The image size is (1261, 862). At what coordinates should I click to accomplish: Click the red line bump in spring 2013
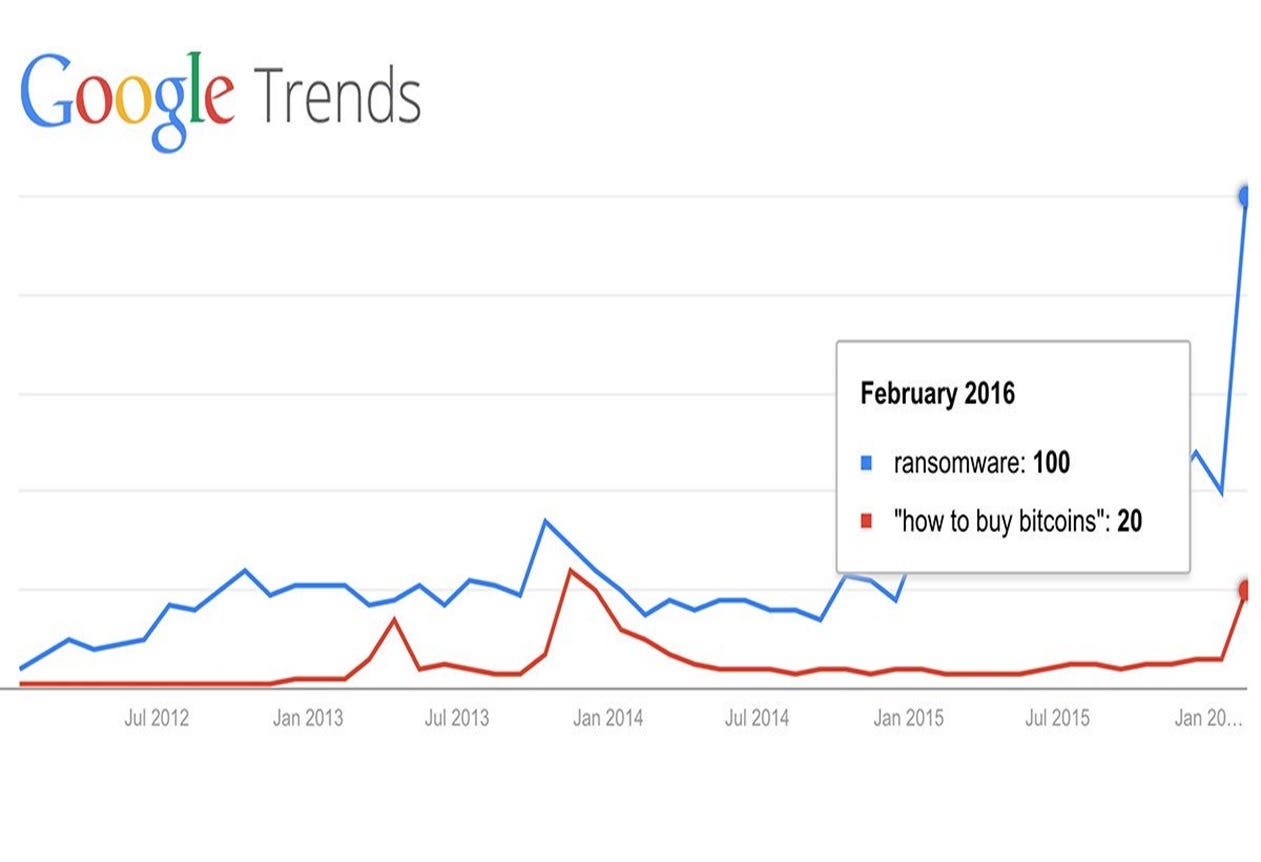point(395,620)
